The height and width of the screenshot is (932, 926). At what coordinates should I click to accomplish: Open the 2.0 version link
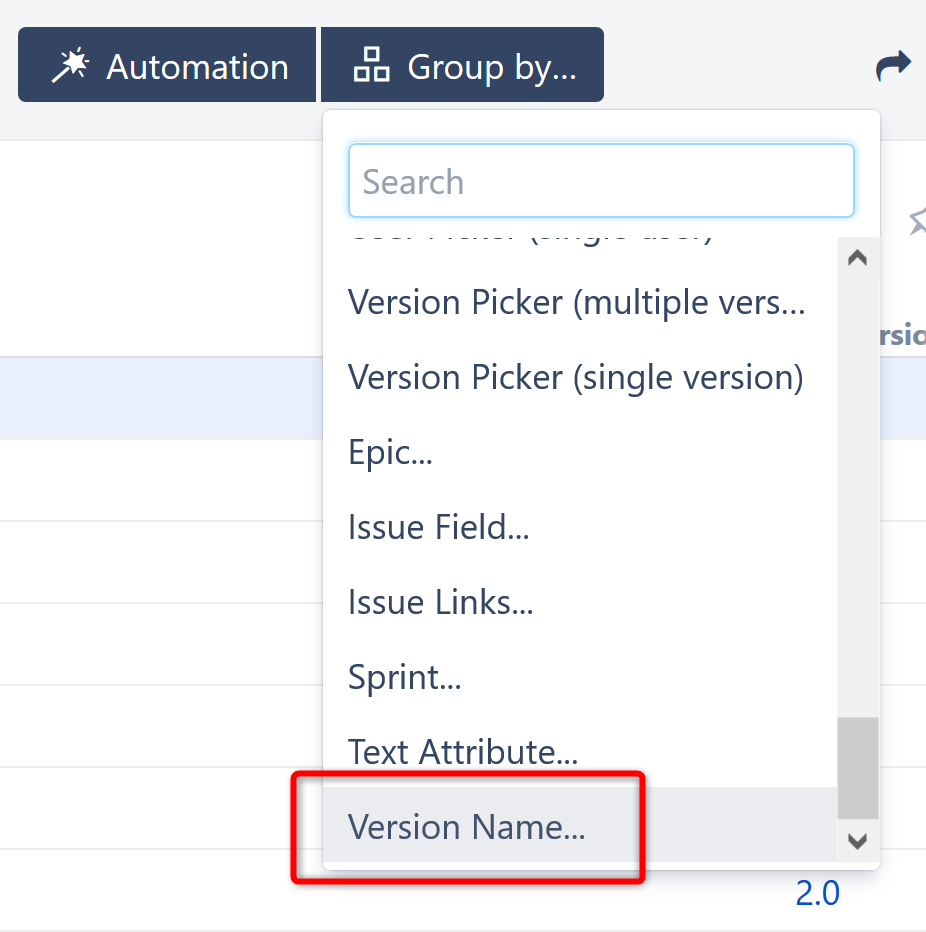tap(817, 893)
